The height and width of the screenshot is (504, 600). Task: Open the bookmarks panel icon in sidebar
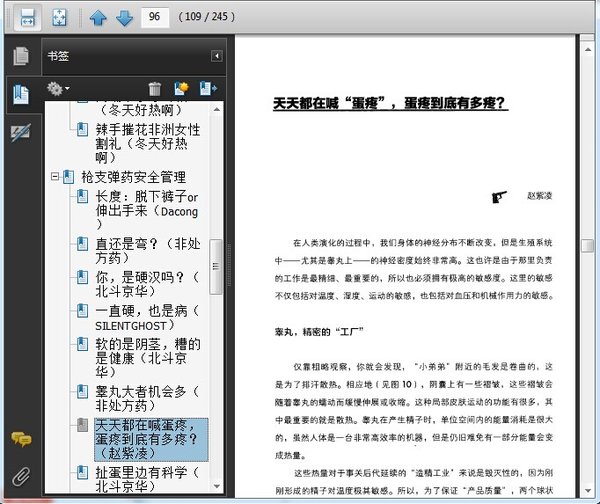[21, 95]
